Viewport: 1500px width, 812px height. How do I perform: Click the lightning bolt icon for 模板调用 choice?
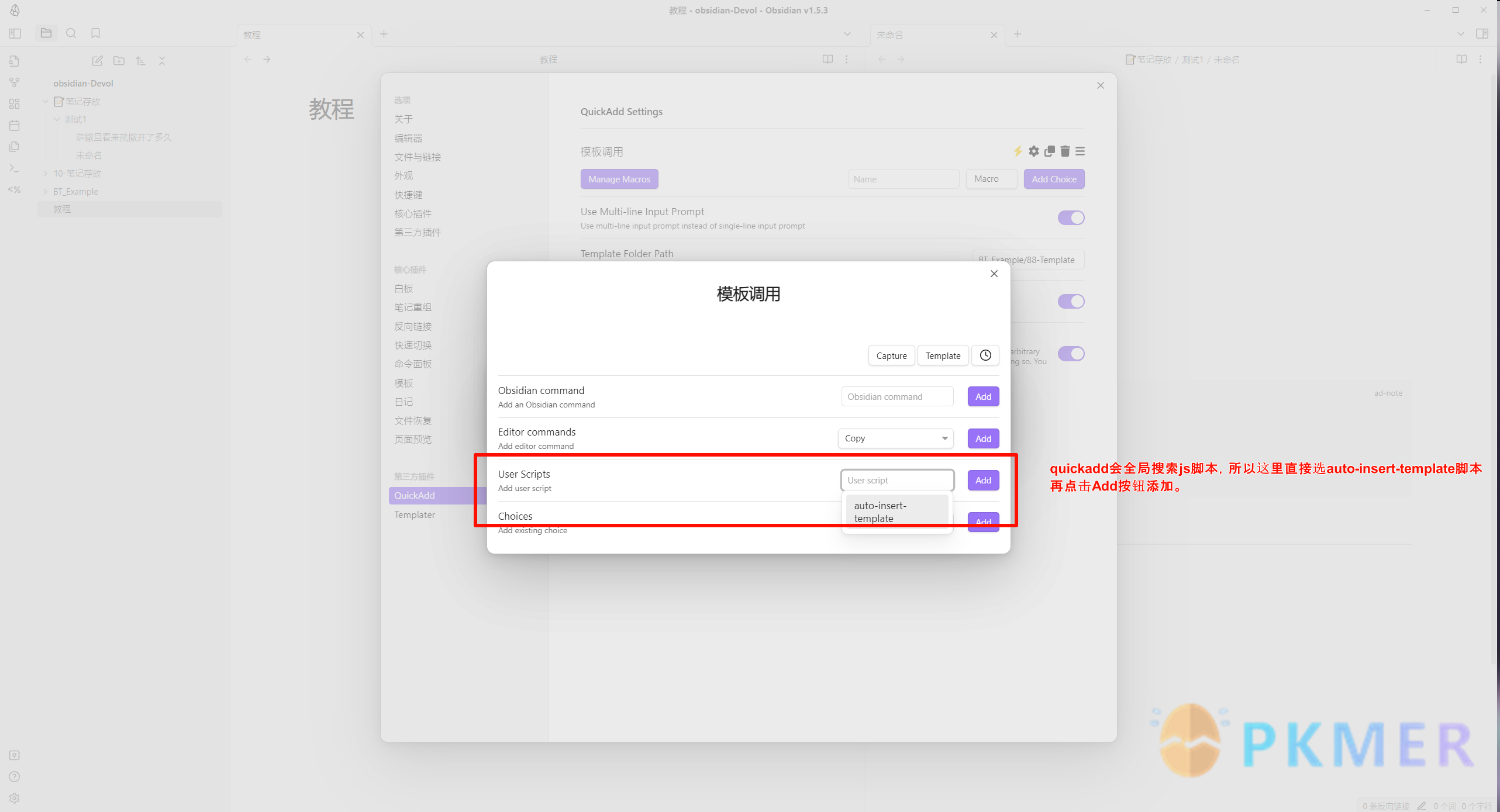(1018, 151)
